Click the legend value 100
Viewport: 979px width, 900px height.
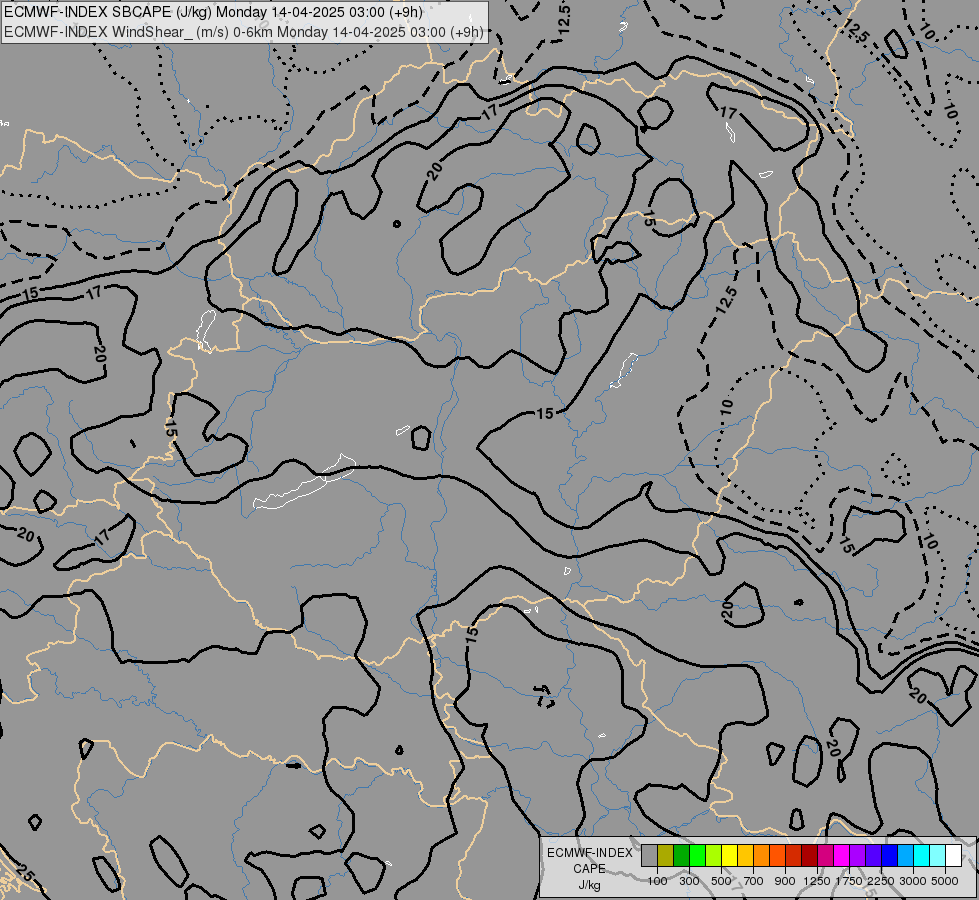(x=657, y=881)
